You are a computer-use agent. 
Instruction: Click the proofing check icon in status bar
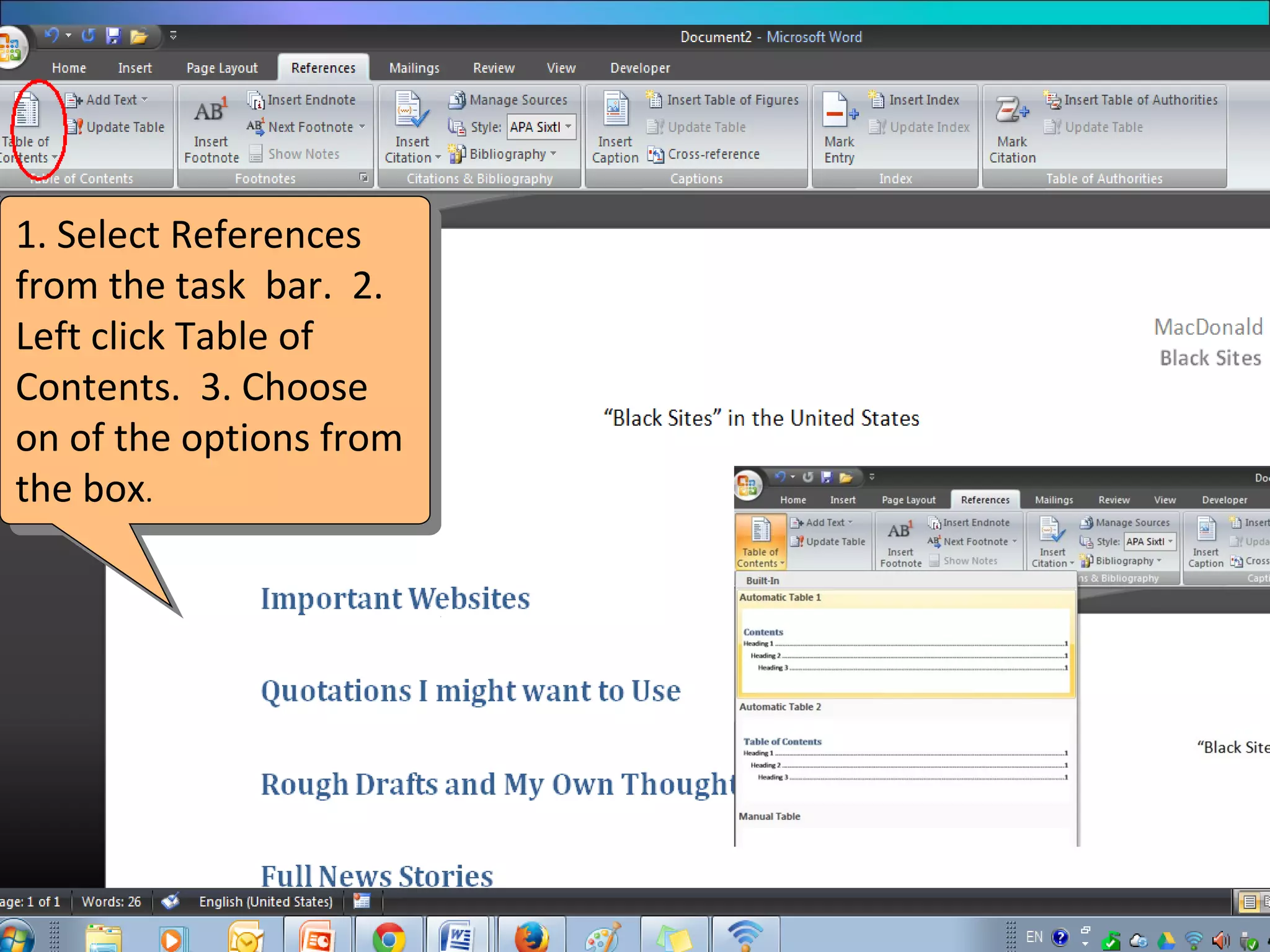[171, 901]
